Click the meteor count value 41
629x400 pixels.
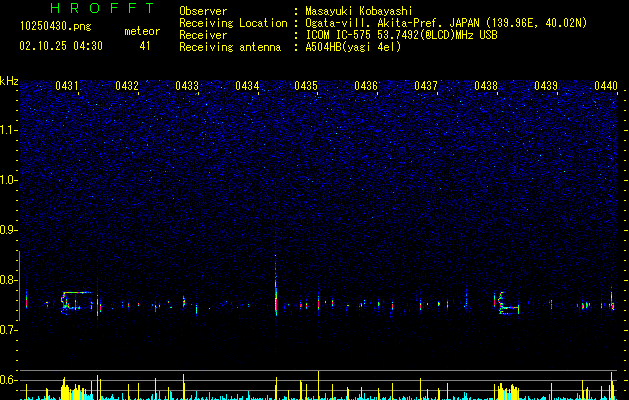tap(145, 46)
